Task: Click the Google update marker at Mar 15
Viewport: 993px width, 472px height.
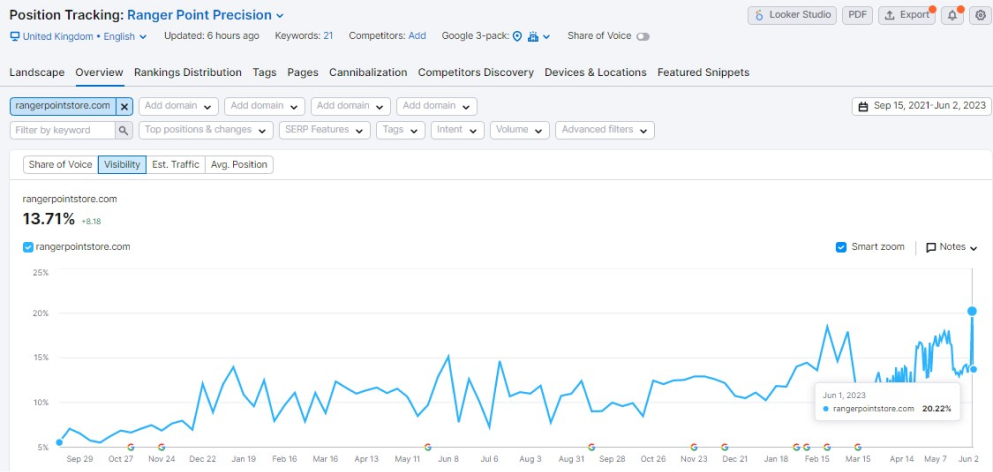Action: [x=857, y=447]
